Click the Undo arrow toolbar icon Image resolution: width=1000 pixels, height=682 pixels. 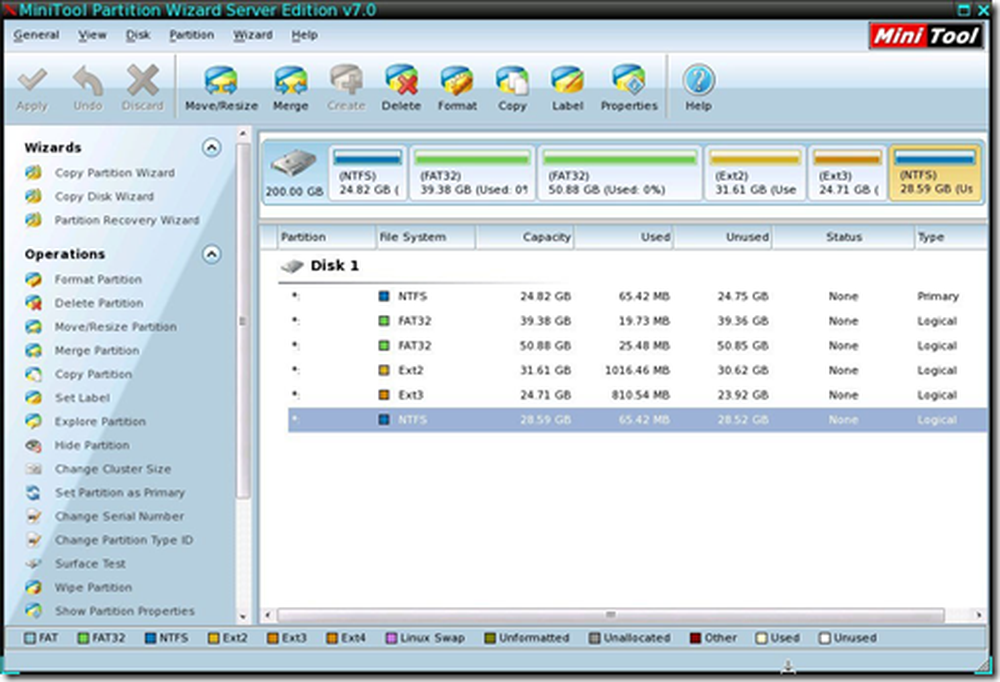point(88,80)
